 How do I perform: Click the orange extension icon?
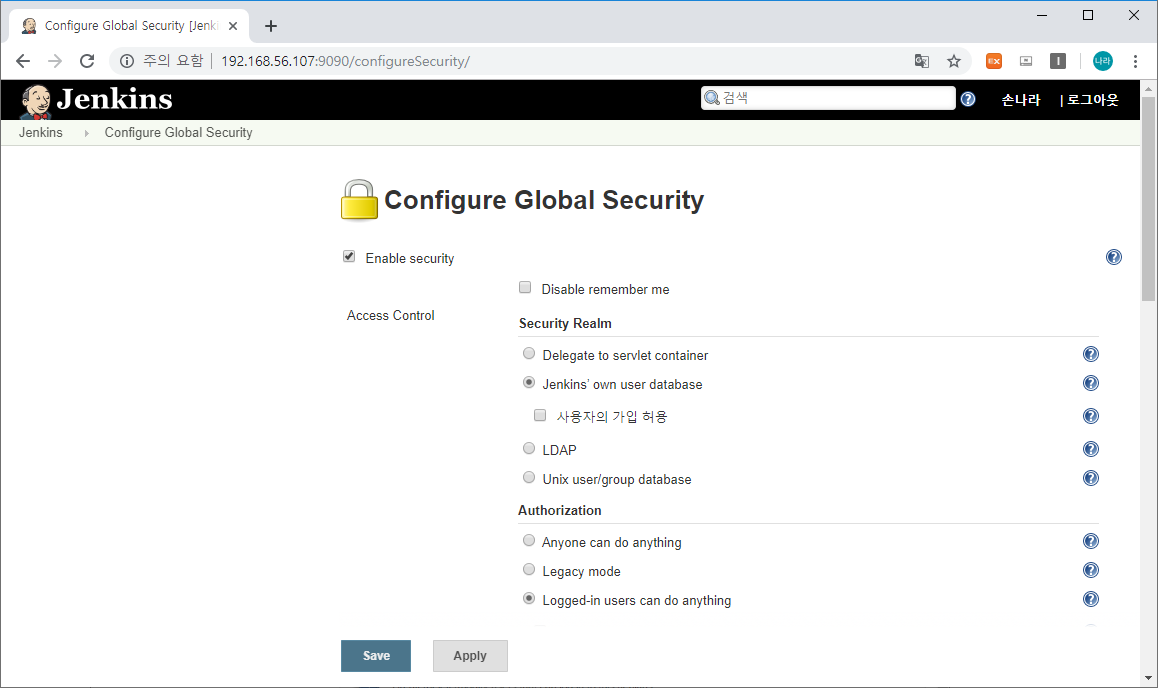(x=994, y=61)
